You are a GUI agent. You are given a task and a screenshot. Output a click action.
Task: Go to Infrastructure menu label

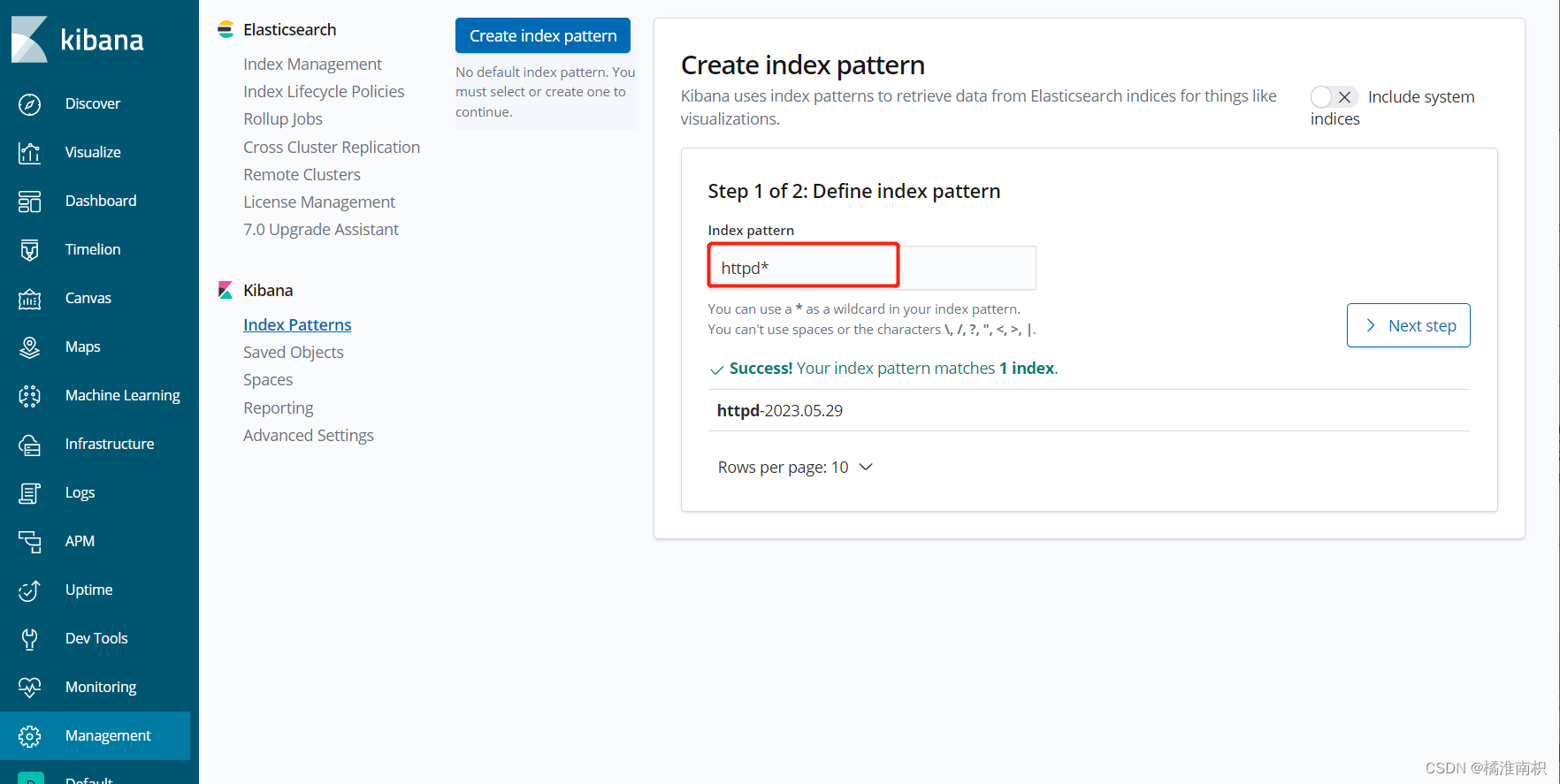[x=110, y=444]
